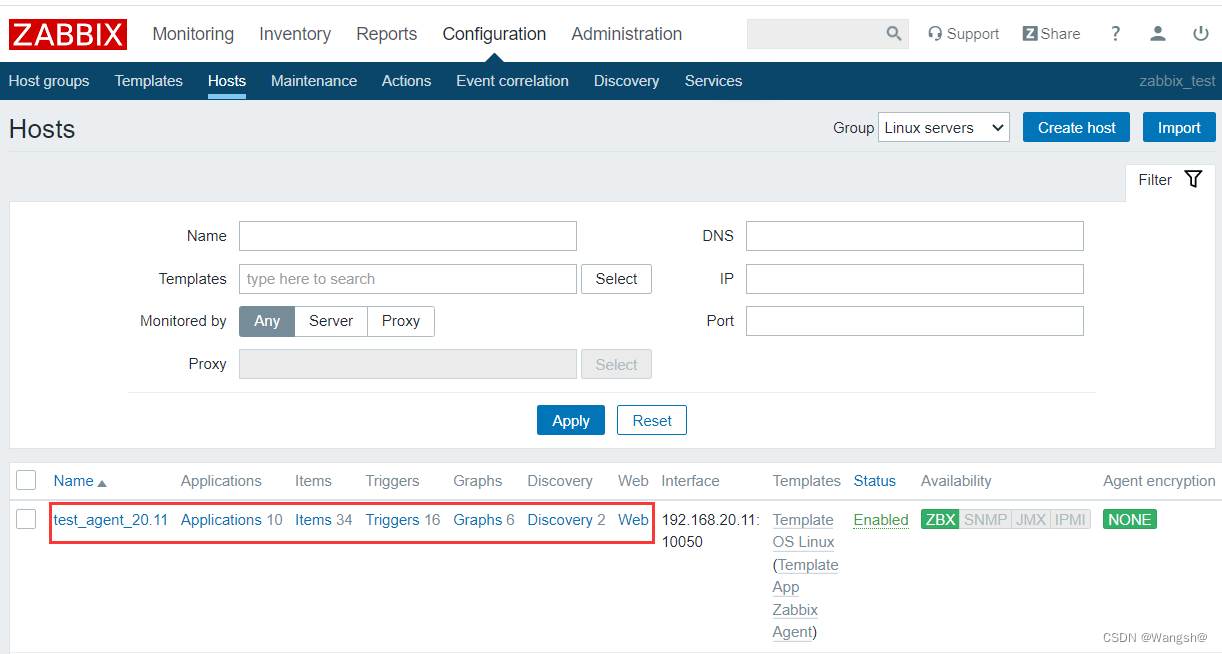Open the Inventory menu

click(295, 34)
